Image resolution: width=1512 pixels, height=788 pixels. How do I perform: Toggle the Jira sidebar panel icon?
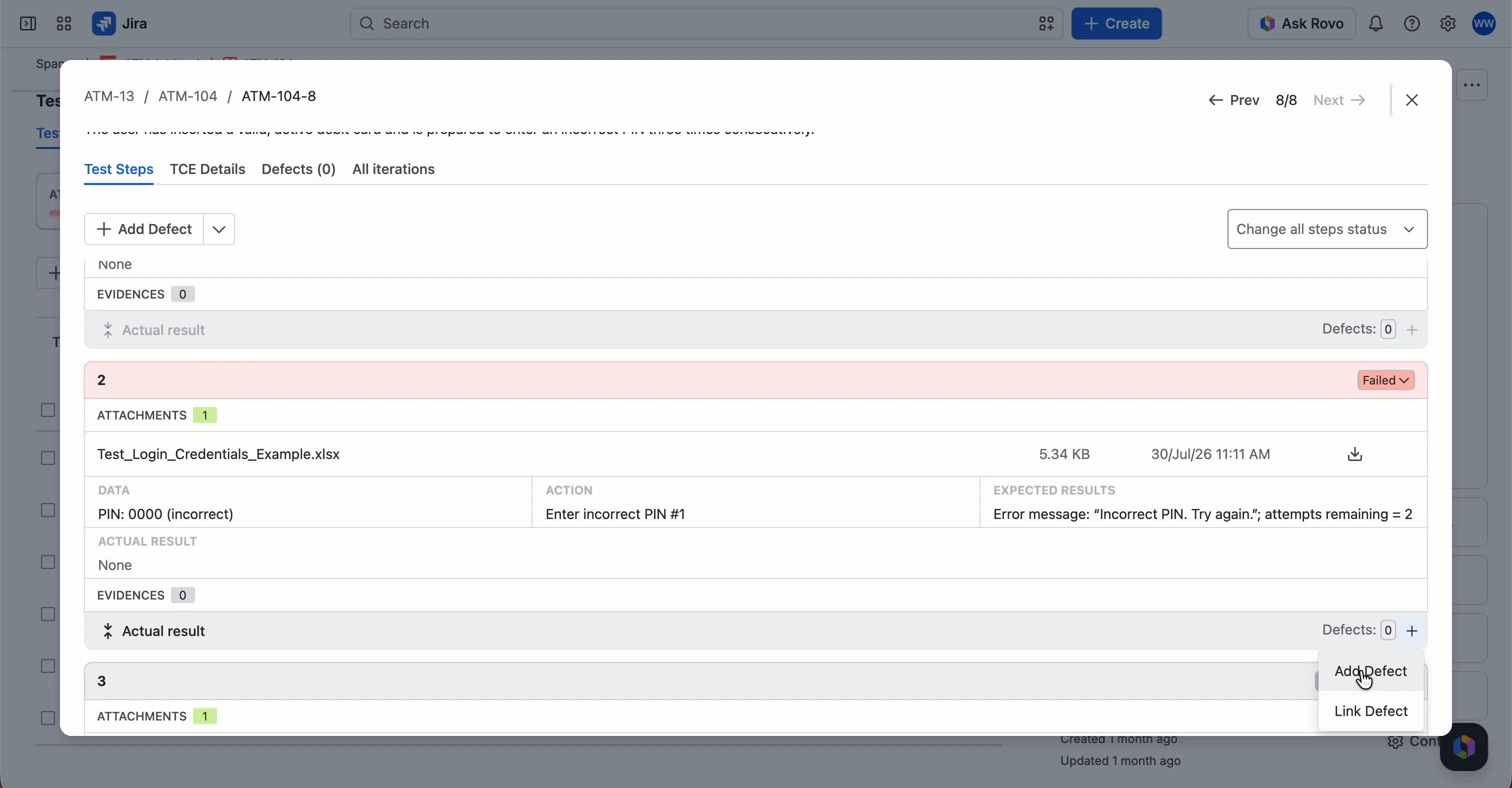click(27, 23)
